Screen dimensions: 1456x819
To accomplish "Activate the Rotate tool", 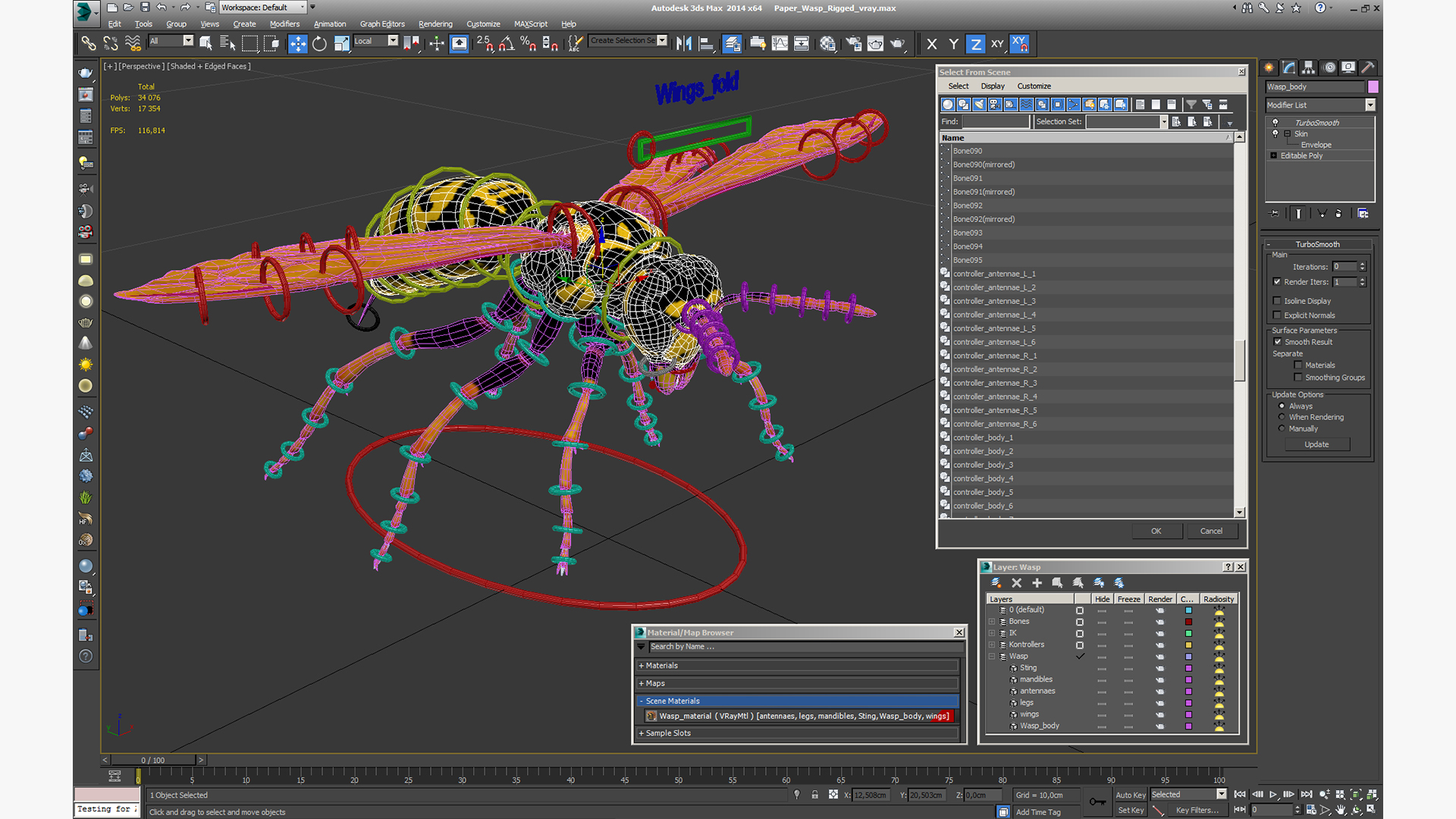I will pos(319,44).
